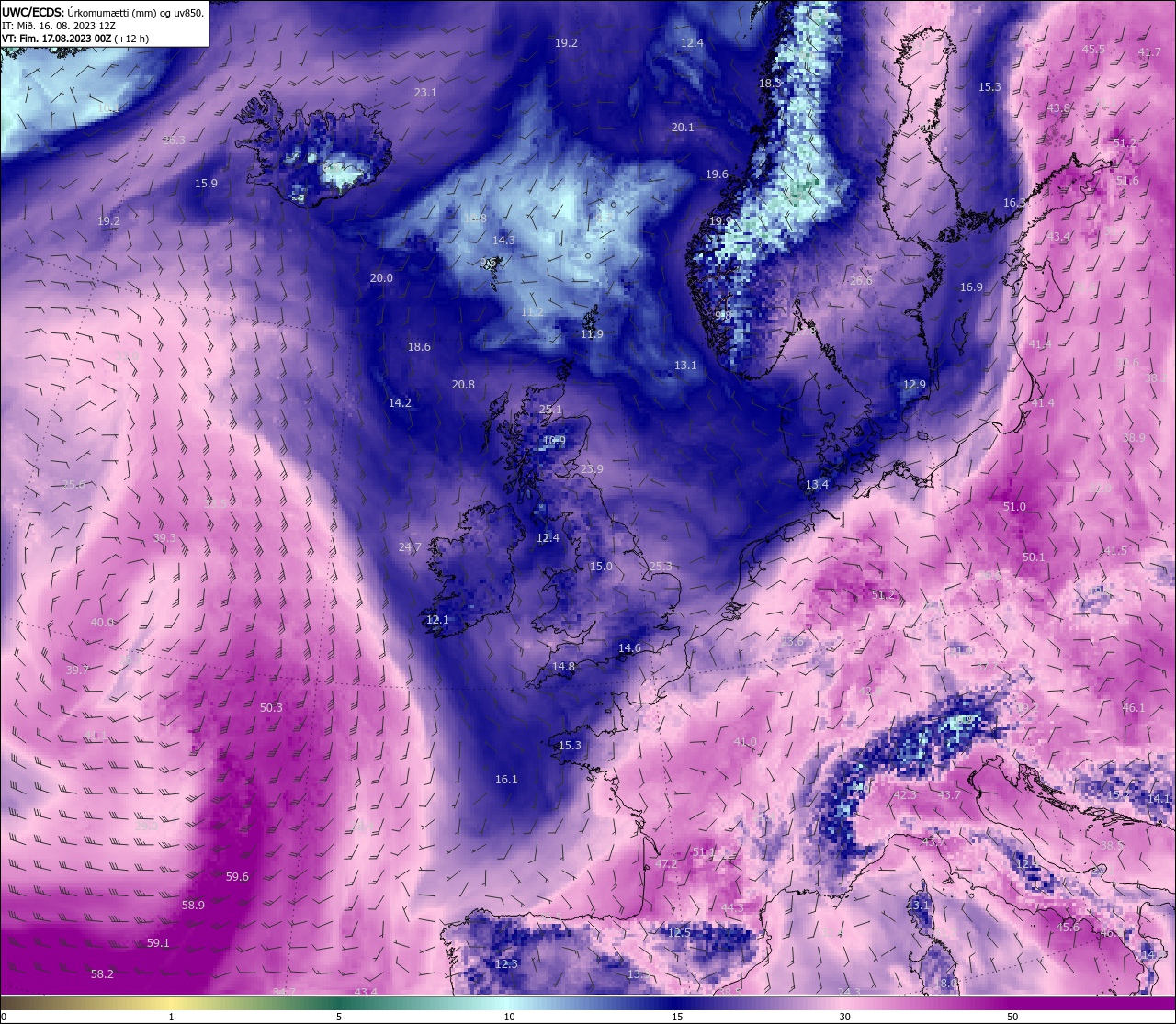Image resolution: width=1176 pixels, height=1024 pixels.
Task: Click the map value 14.8
Action: pyautogui.click(x=563, y=667)
